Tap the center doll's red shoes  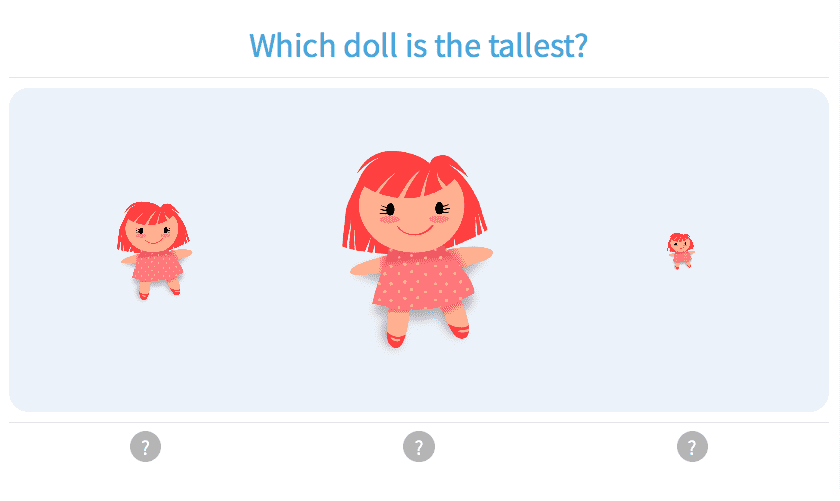click(x=396, y=340)
